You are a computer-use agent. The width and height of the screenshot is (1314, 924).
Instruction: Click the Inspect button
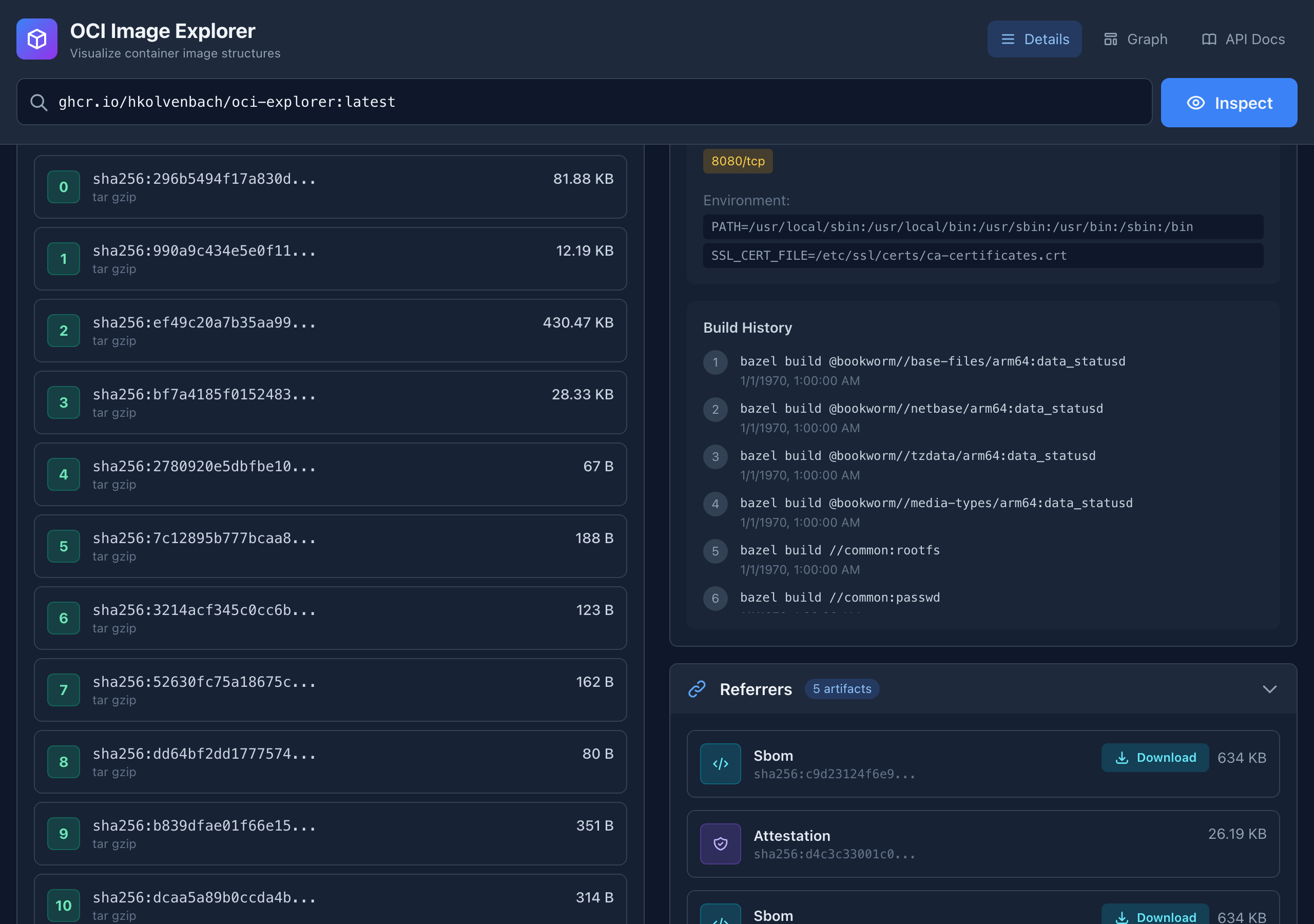tap(1229, 103)
